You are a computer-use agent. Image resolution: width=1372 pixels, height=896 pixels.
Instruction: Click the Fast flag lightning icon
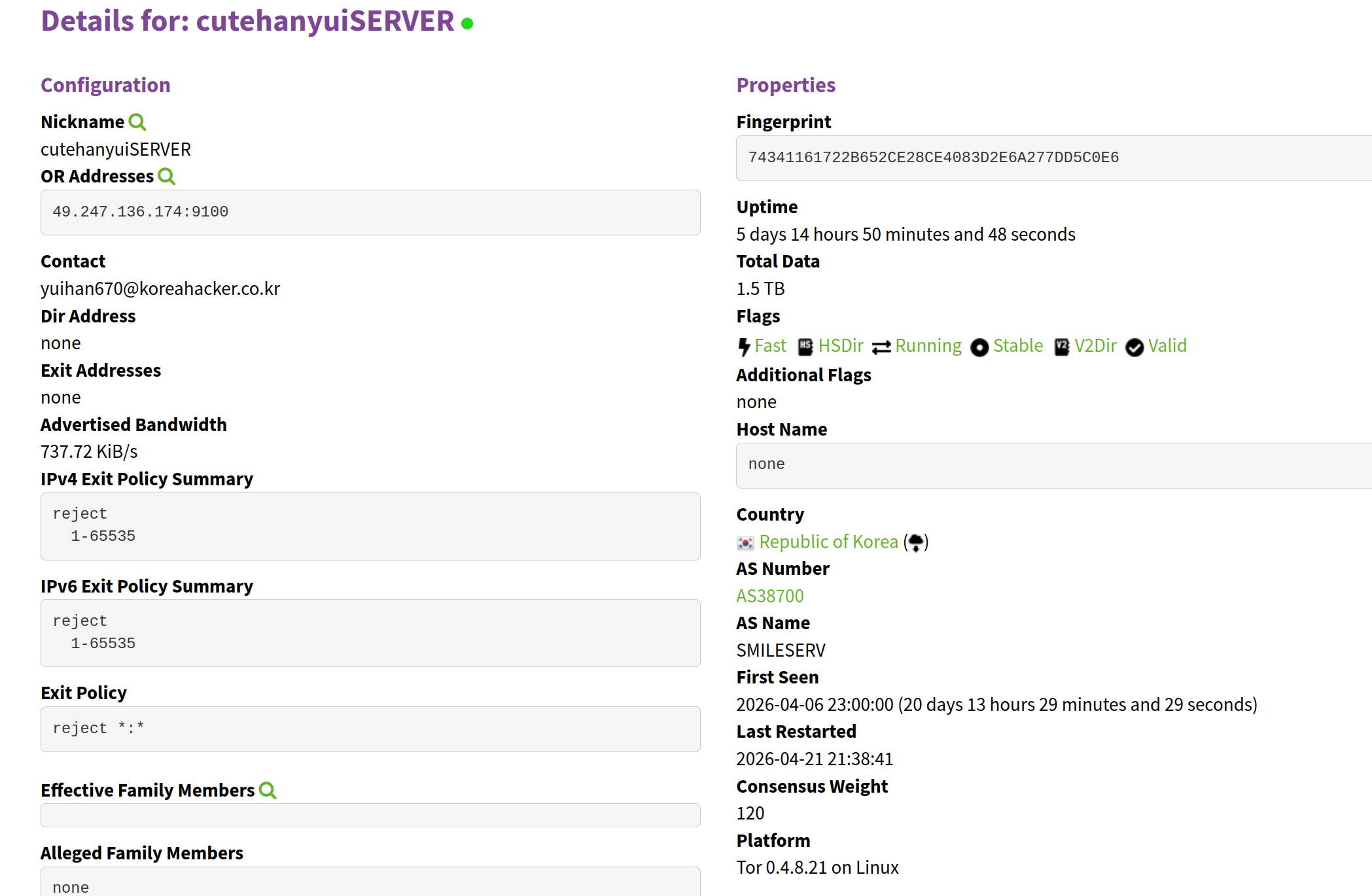click(x=744, y=347)
